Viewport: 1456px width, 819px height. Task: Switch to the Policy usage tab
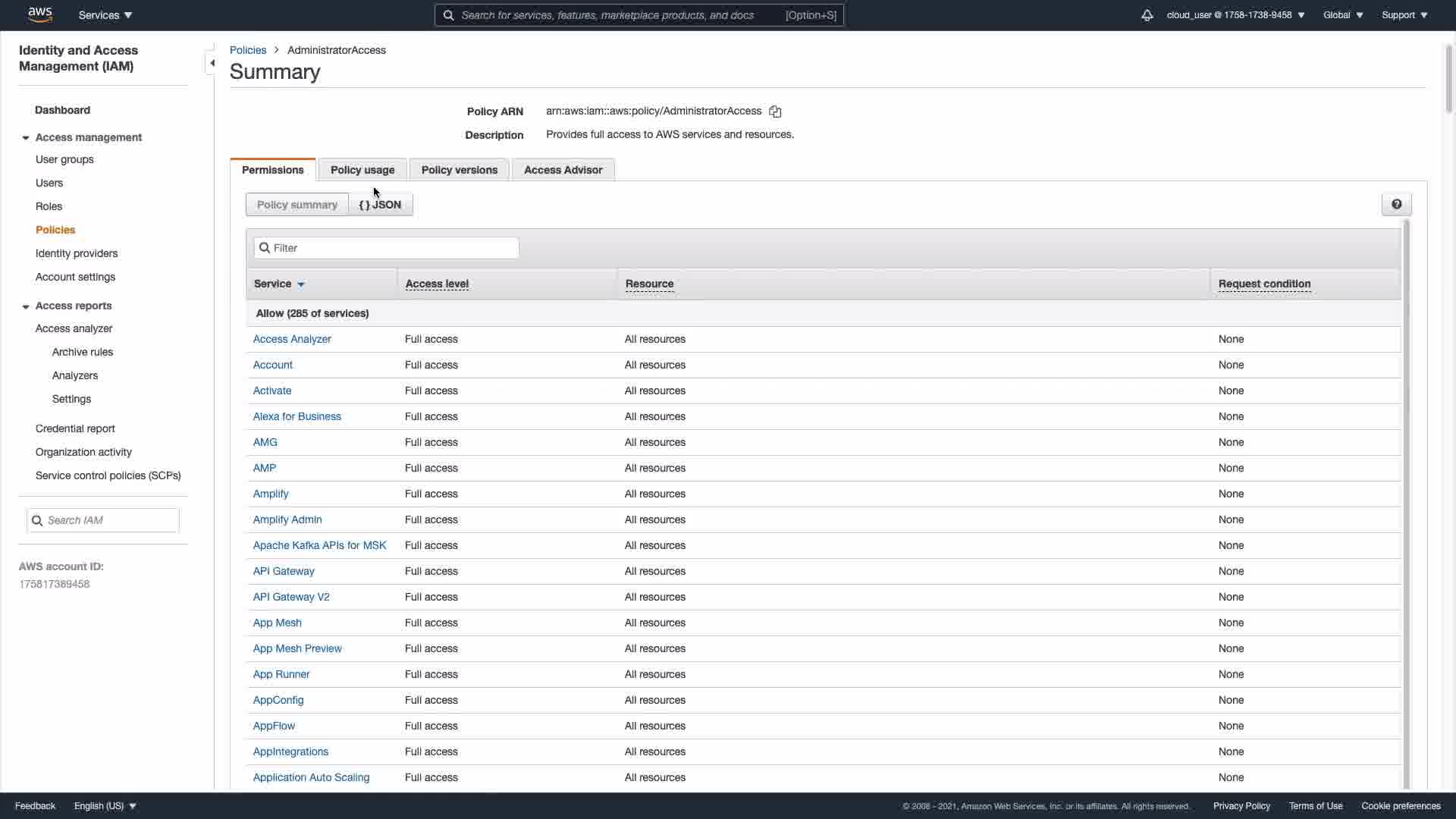click(x=362, y=170)
